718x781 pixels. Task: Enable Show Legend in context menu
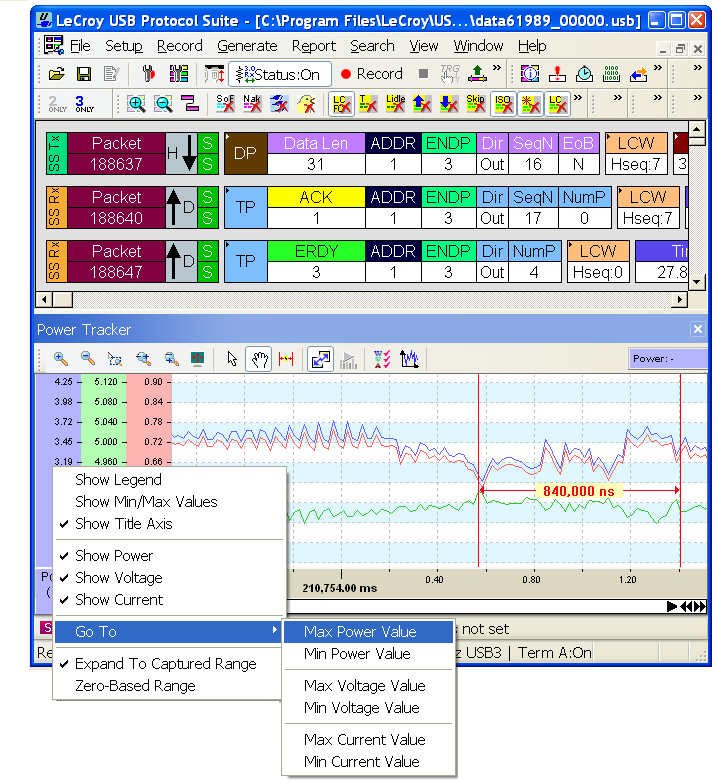(170, 480)
